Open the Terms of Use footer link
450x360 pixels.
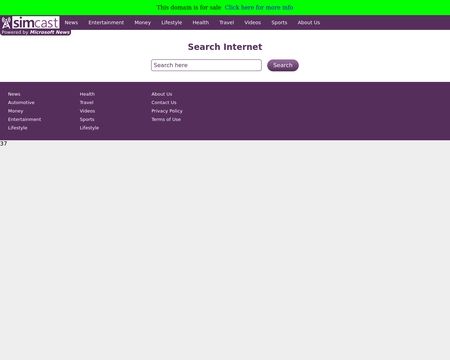pyautogui.click(x=166, y=119)
